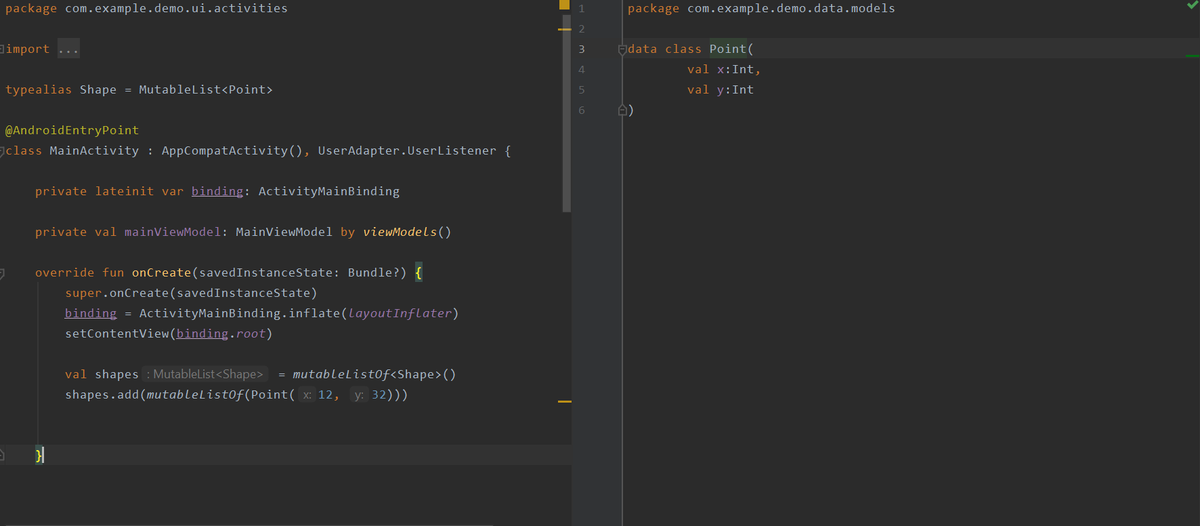Click 'shapes.add' call
The height and width of the screenshot is (526, 1200).
tap(102, 395)
